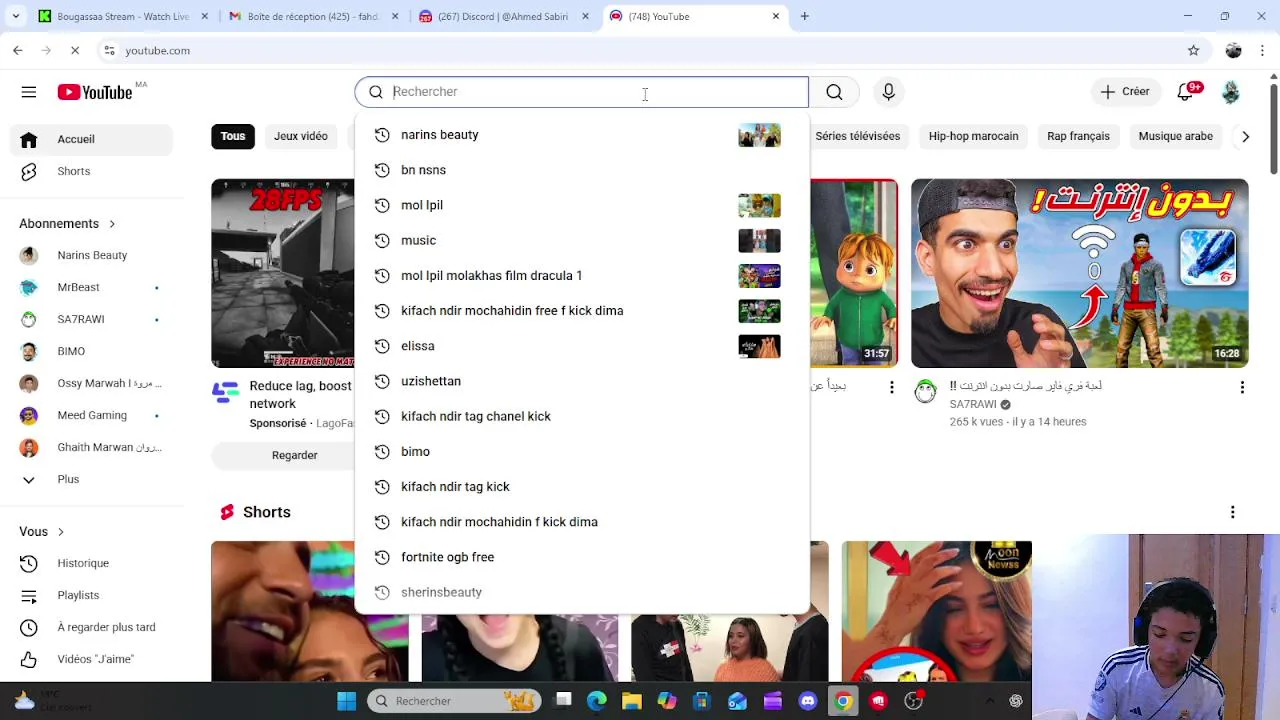Select the Séries télévisées filter chip
This screenshot has width=1280, height=720.
pos(857,136)
